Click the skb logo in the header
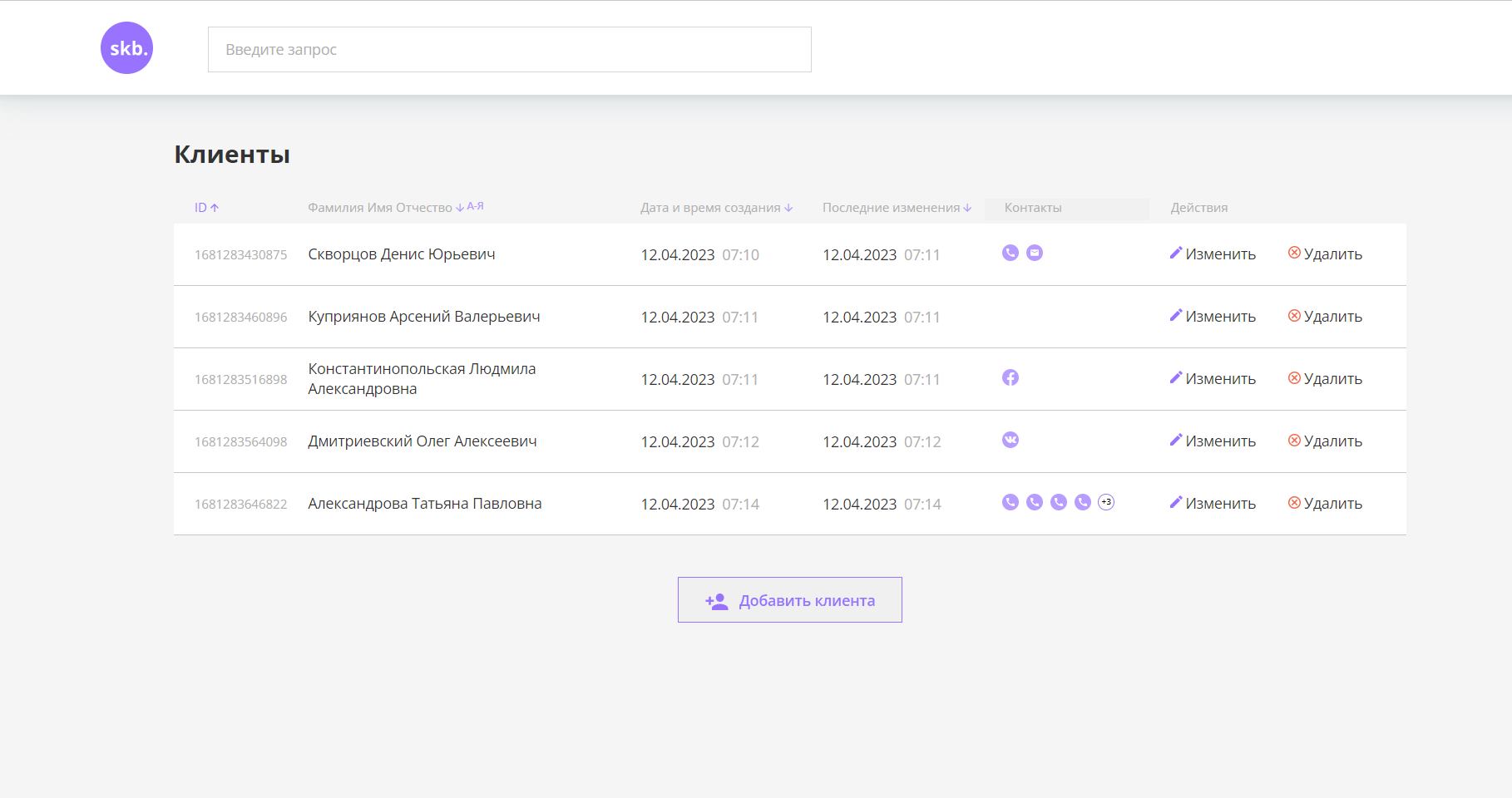The height and width of the screenshot is (798, 1512). (x=126, y=47)
